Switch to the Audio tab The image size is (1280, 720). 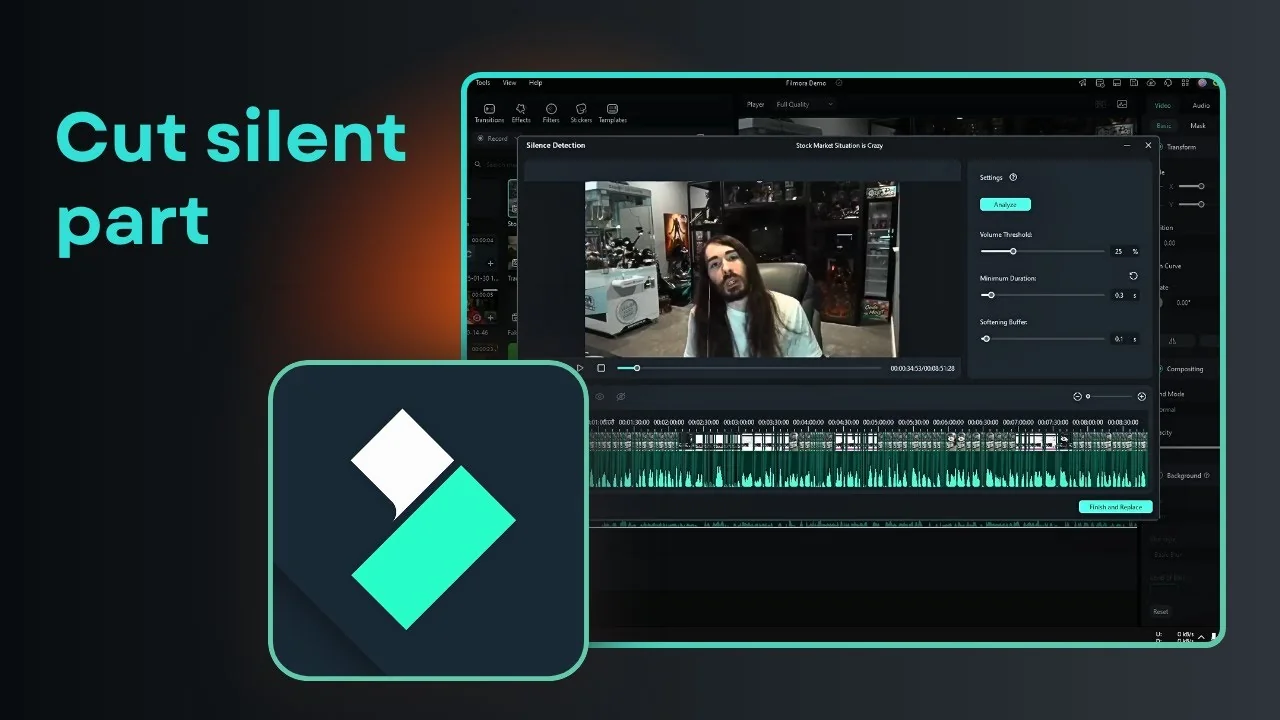tap(1200, 105)
